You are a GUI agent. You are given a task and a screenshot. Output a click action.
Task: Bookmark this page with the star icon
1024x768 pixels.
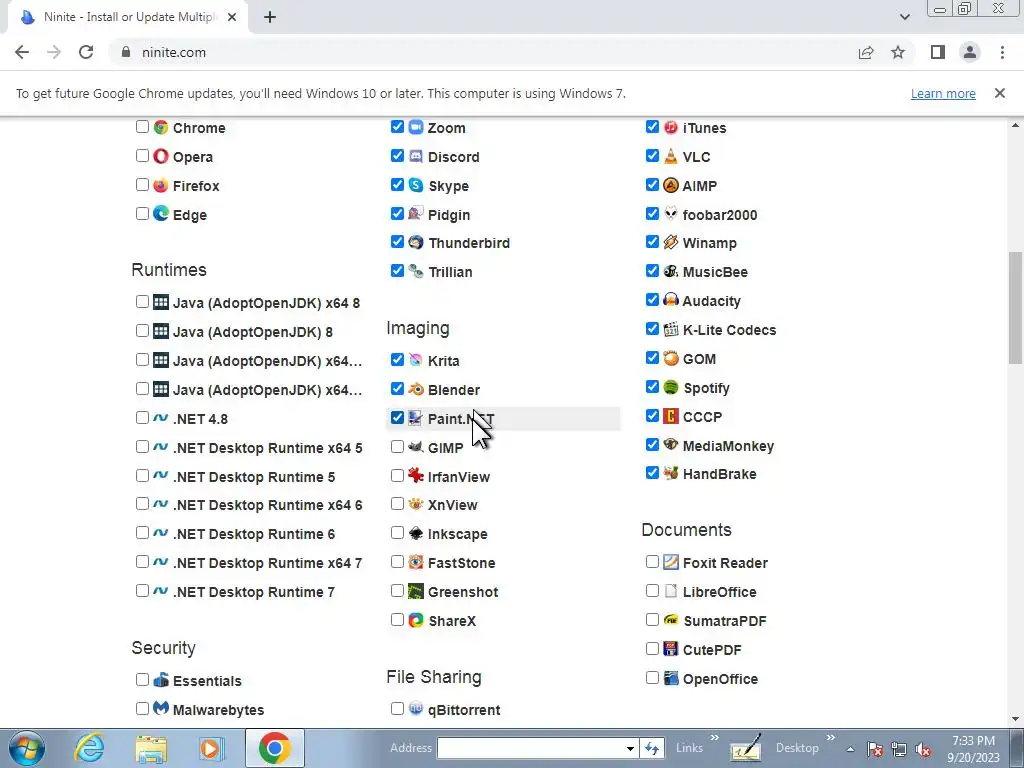[x=898, y=52]
